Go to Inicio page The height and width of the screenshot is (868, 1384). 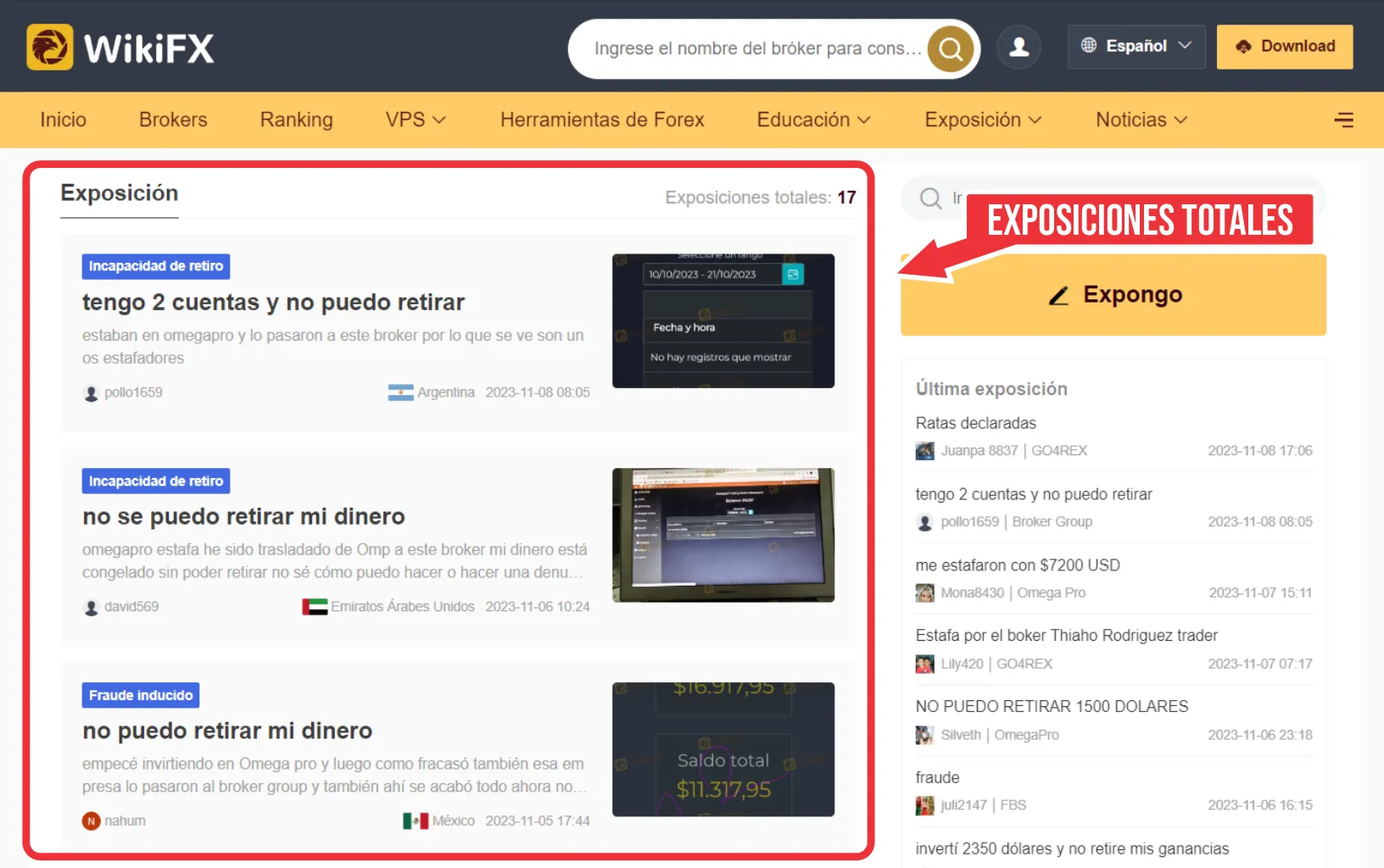[x=63, y=120]
